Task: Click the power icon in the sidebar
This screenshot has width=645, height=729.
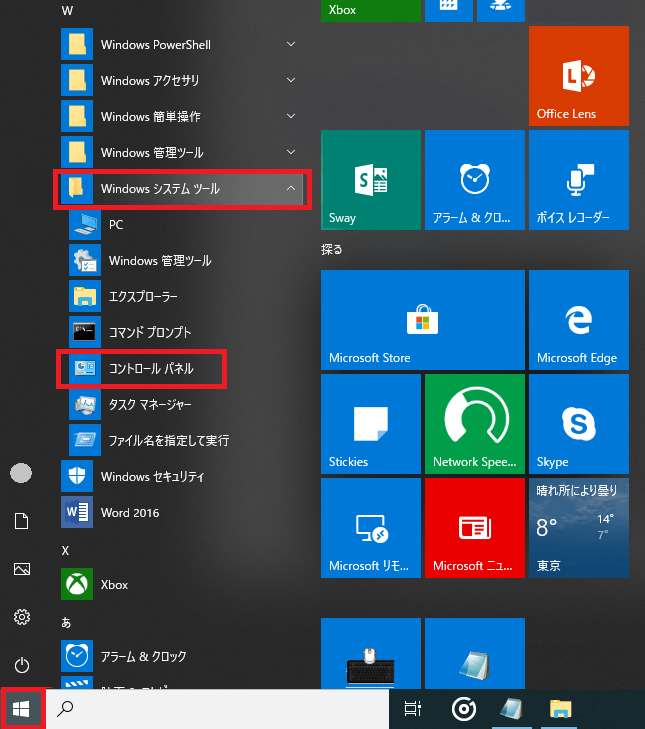Action: pyautogui.click(x=22, y=665)
